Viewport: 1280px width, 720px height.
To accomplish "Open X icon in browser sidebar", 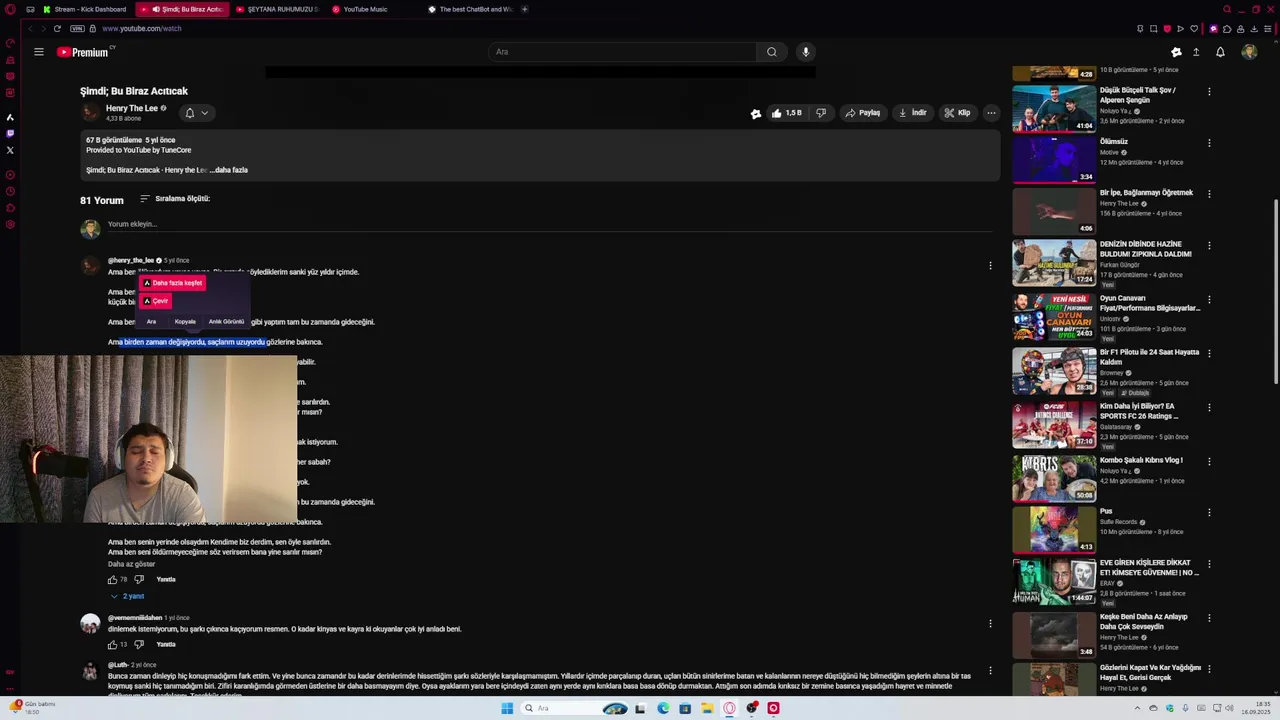I will pos(10,150).
